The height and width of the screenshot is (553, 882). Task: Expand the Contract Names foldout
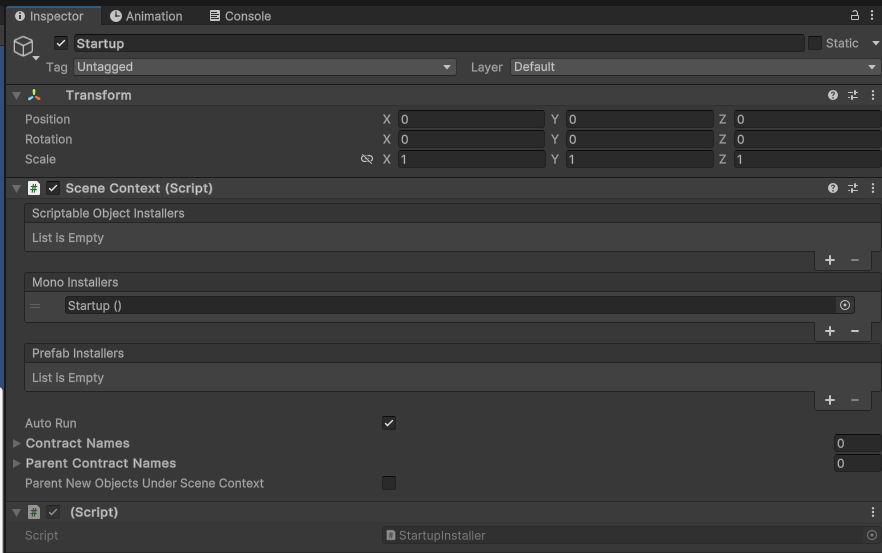pos(17,443)
